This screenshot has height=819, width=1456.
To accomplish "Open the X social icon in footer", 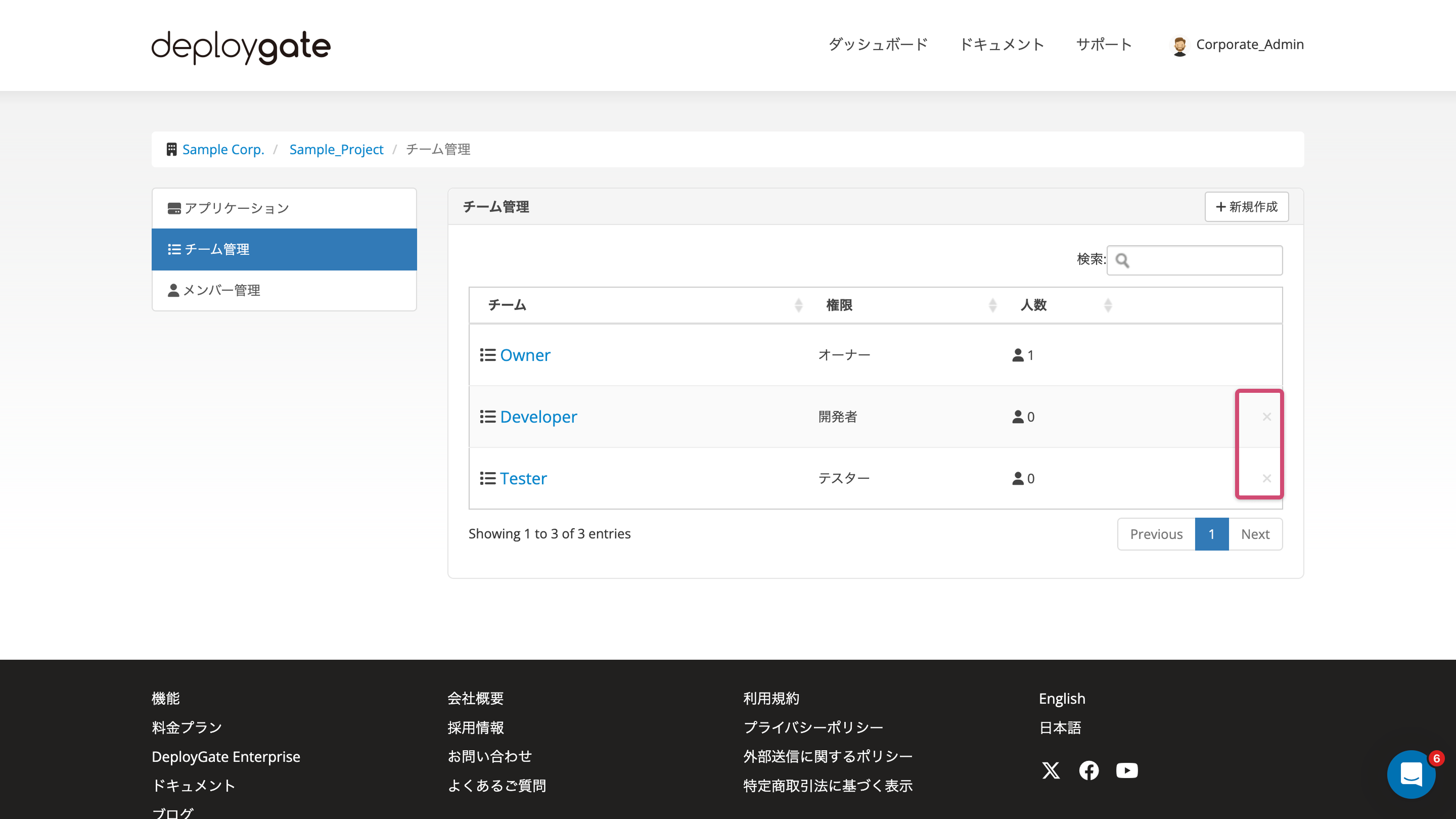I will (x=1052, y=770).
